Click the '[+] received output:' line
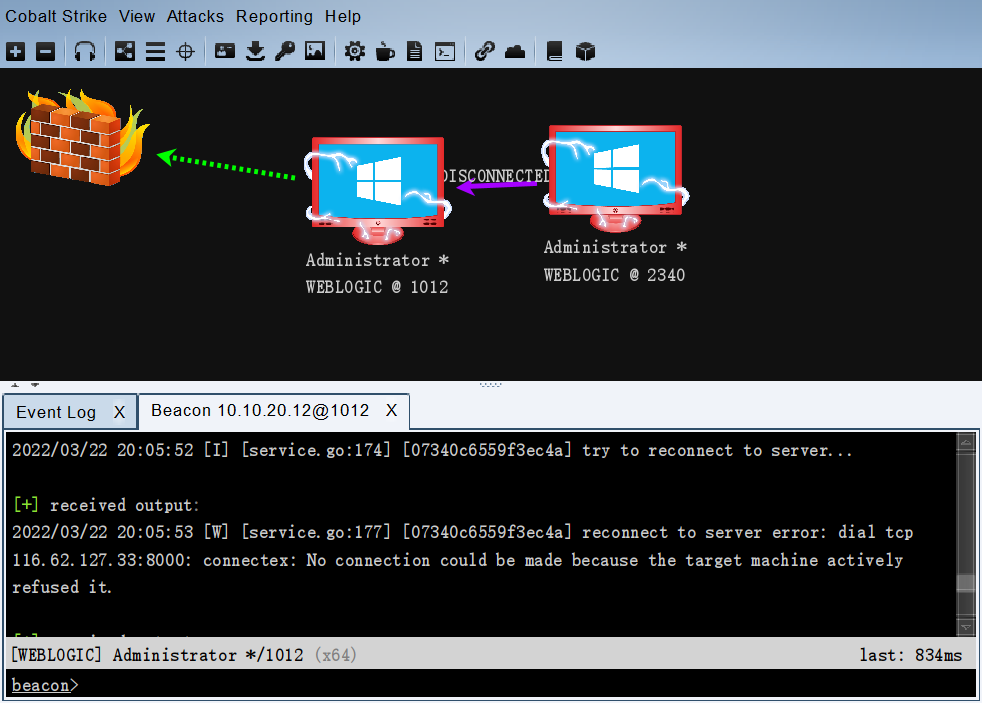The image size is (982, 703). (x=106, y=505)
